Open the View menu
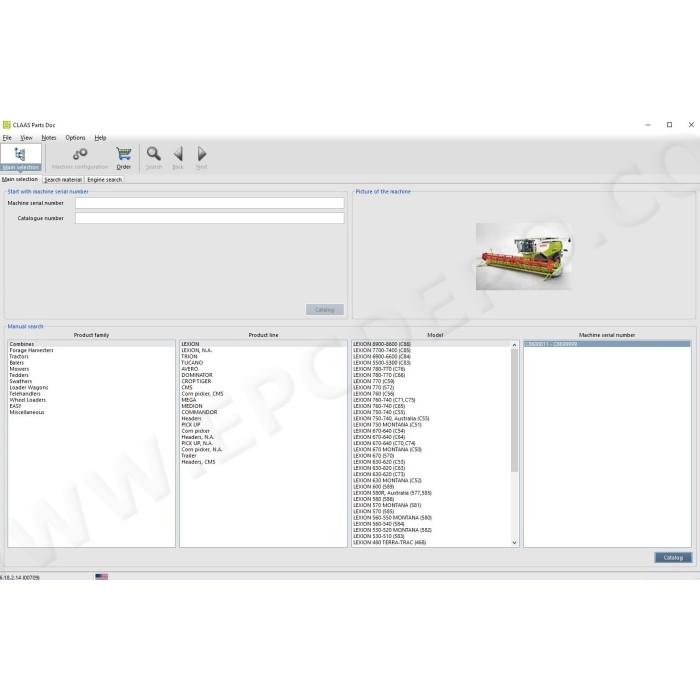This screenshot has width=700, height=700. click(x=26, y=138)
